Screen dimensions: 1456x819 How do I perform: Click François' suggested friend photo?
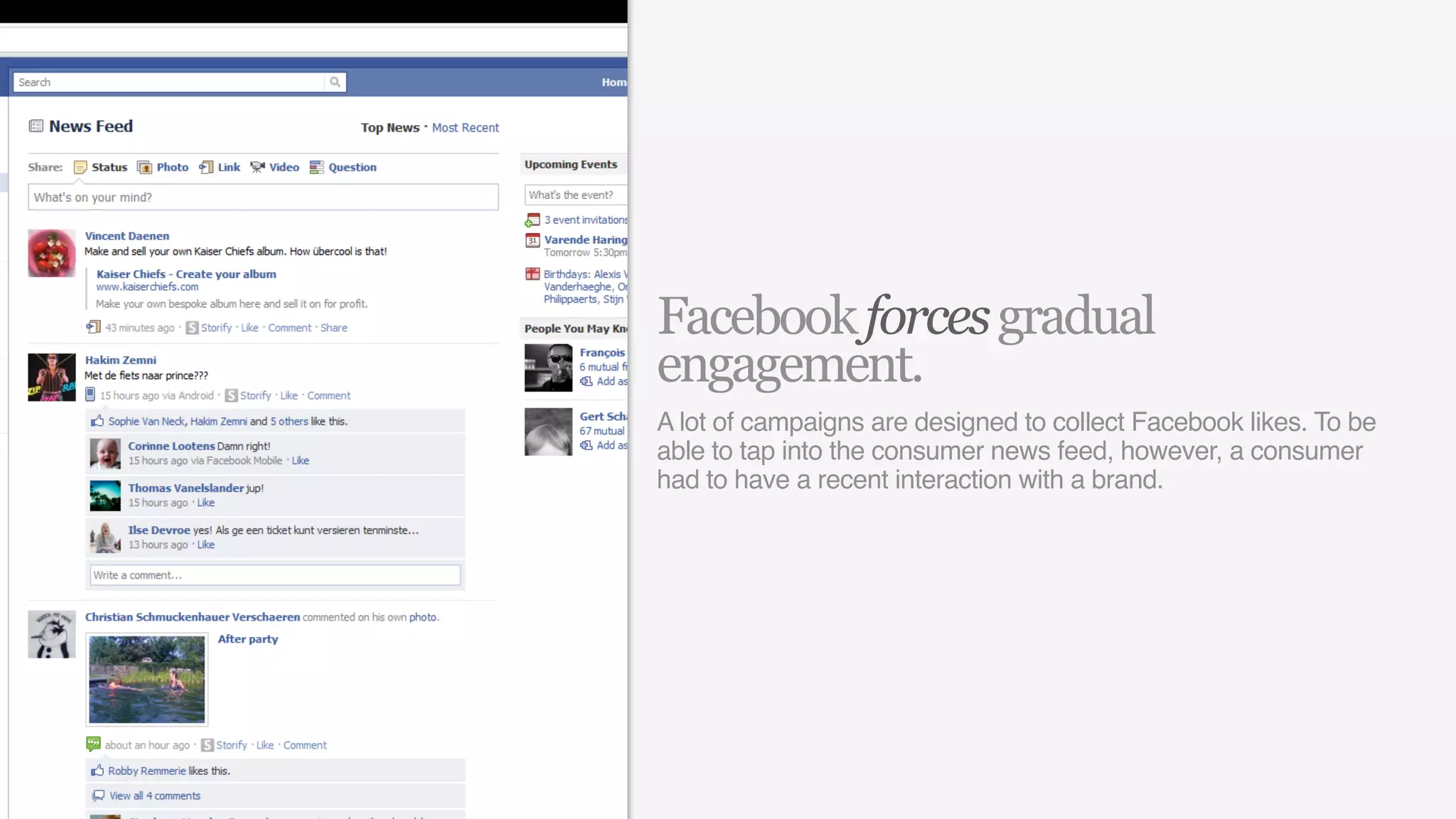548,368
